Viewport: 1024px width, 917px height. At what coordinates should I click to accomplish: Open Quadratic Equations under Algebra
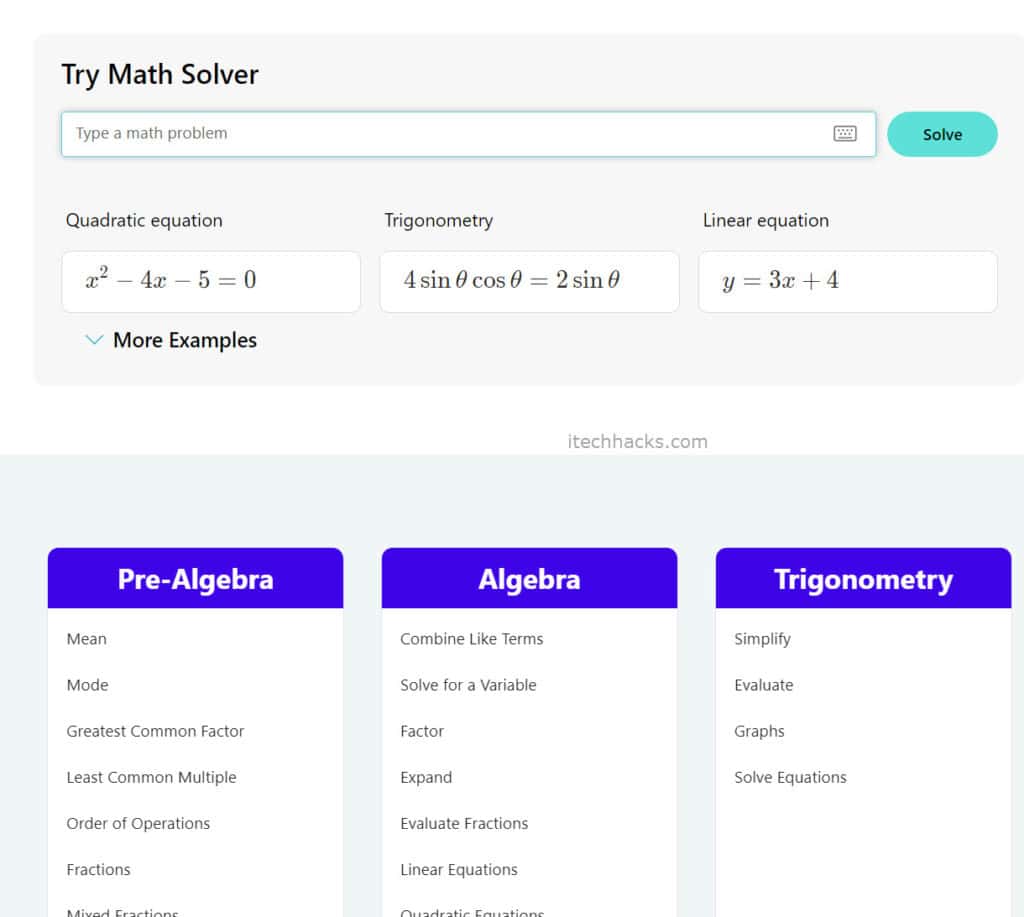point(472,912)
